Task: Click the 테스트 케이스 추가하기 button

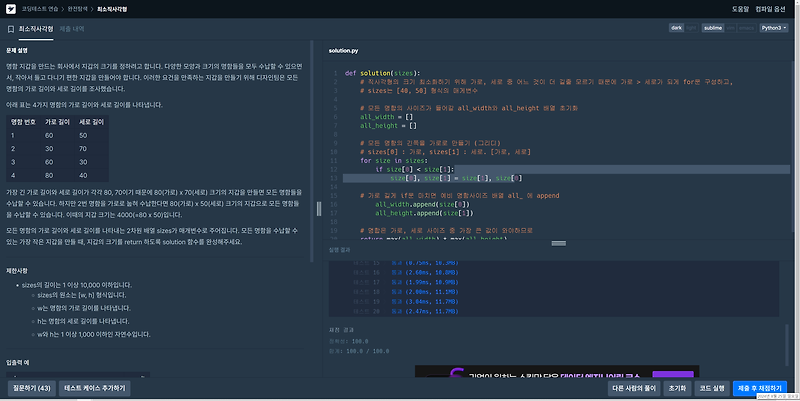Action: click(x=95, y=388)
